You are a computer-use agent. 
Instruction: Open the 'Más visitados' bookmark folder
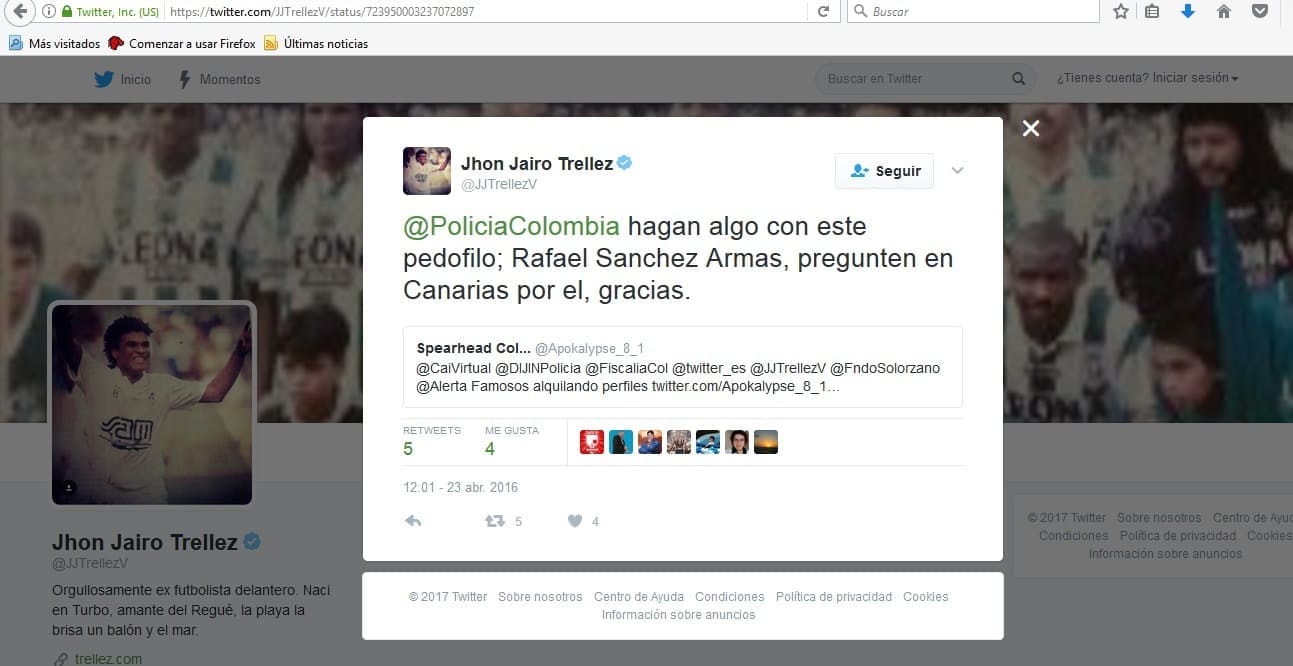point(56,44)
